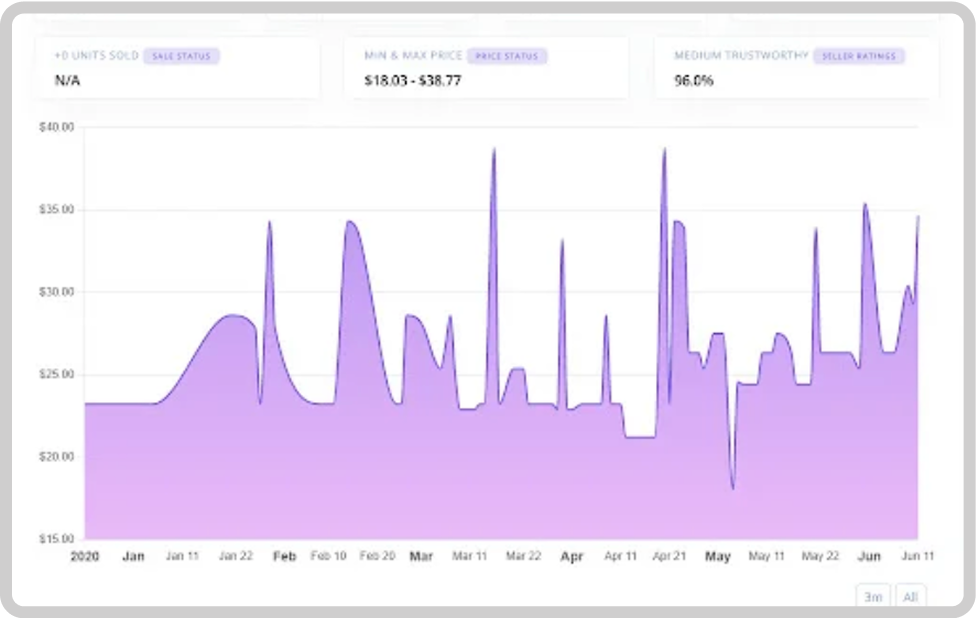Select the $18.03 - $38.77 price range text

[413, 81]
